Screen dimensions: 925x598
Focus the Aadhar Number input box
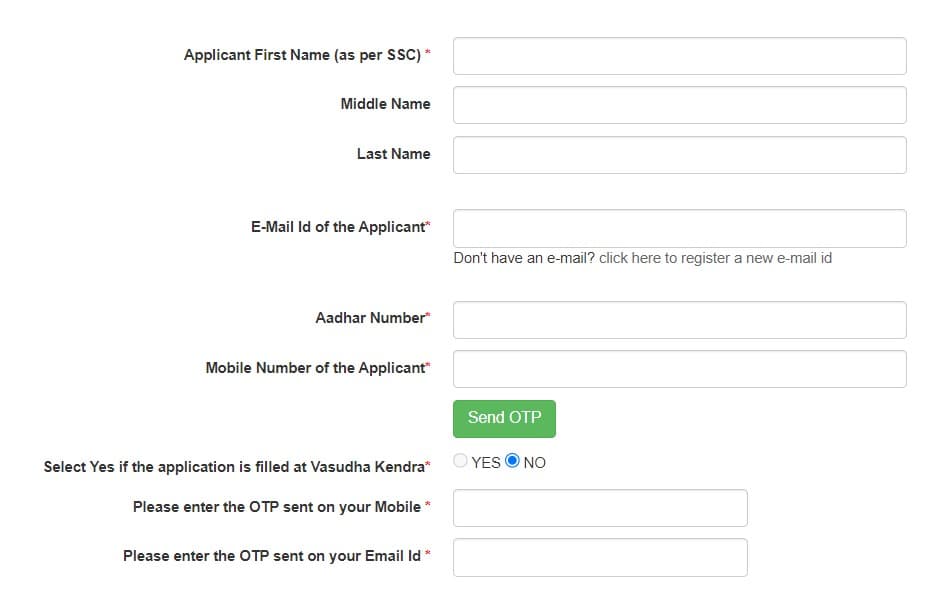(679, 320)
